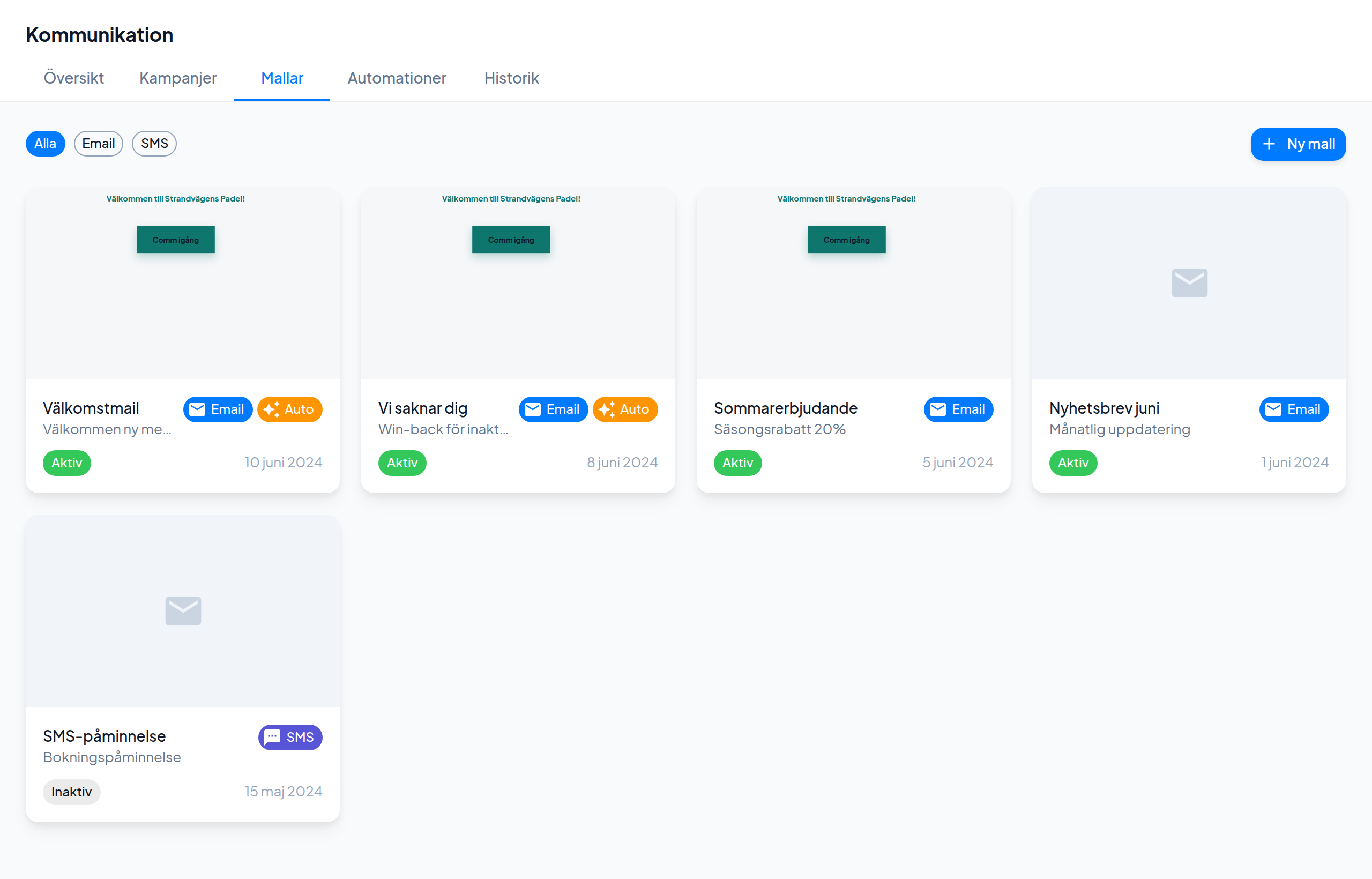Screen dimensions: 1372x879
Task: Click envelope placeholder icon on SMS-påminnelse
Action: click(183, 610)
